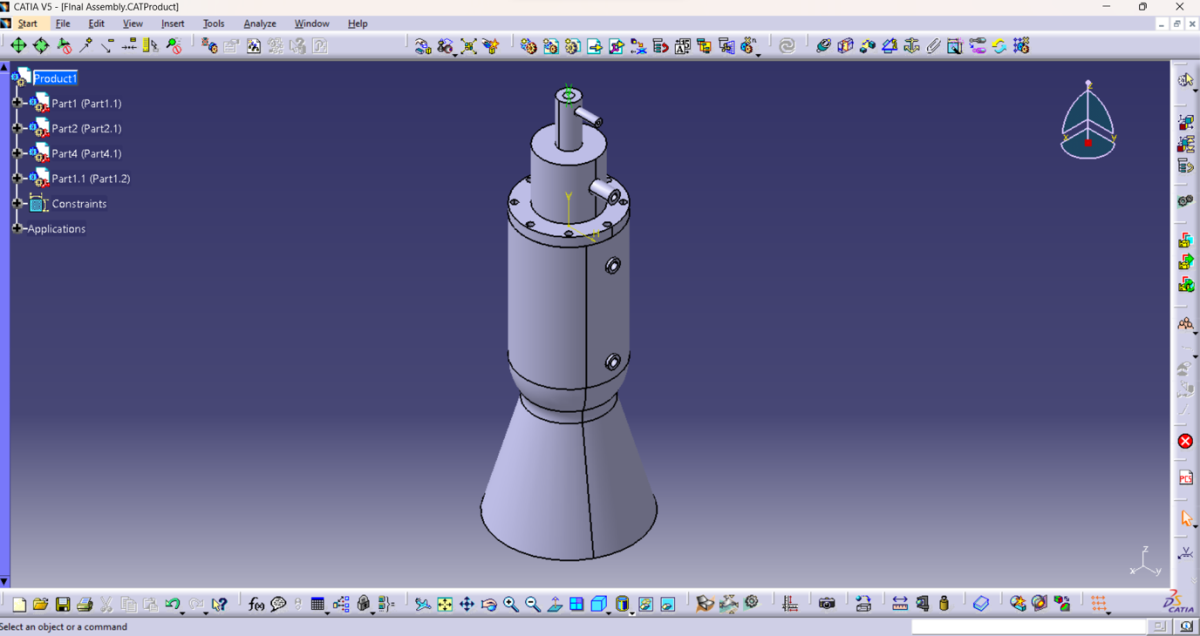This screenshot has width=1200, height=636.
Task: Click the Formula f(x) icon
Action: pos(256,604)
